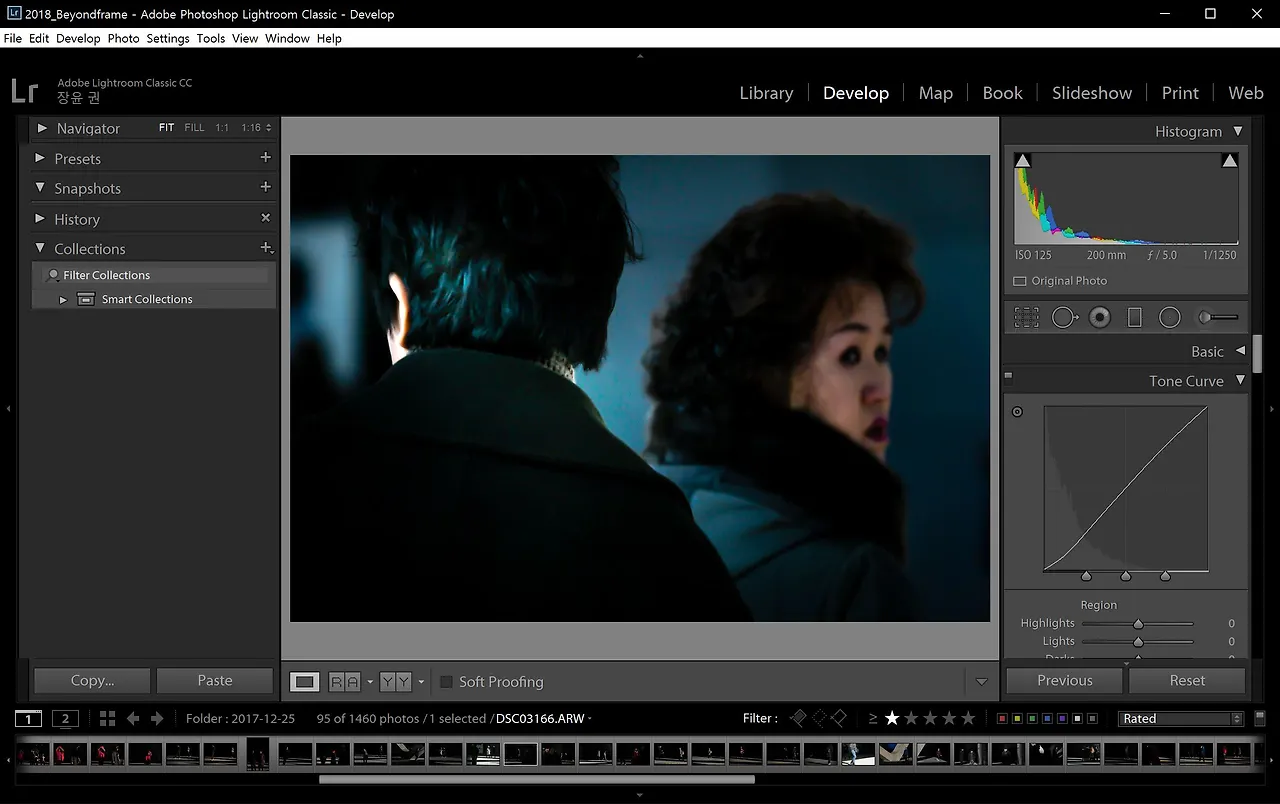Toggle highlight clipping indicator in histogram
The image size is (1280, 804).
pos(1230,160)
